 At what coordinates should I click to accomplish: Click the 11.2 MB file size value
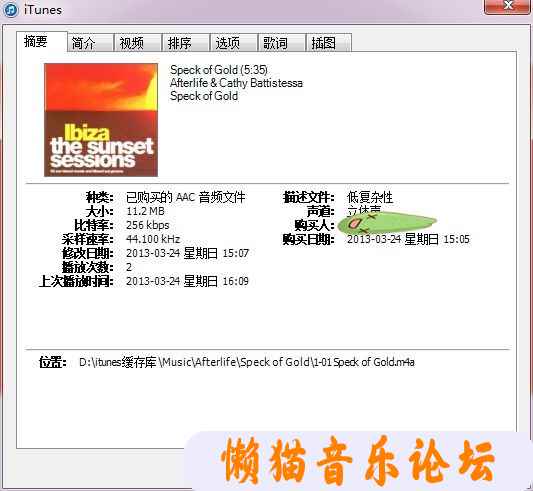coord(145,211)
